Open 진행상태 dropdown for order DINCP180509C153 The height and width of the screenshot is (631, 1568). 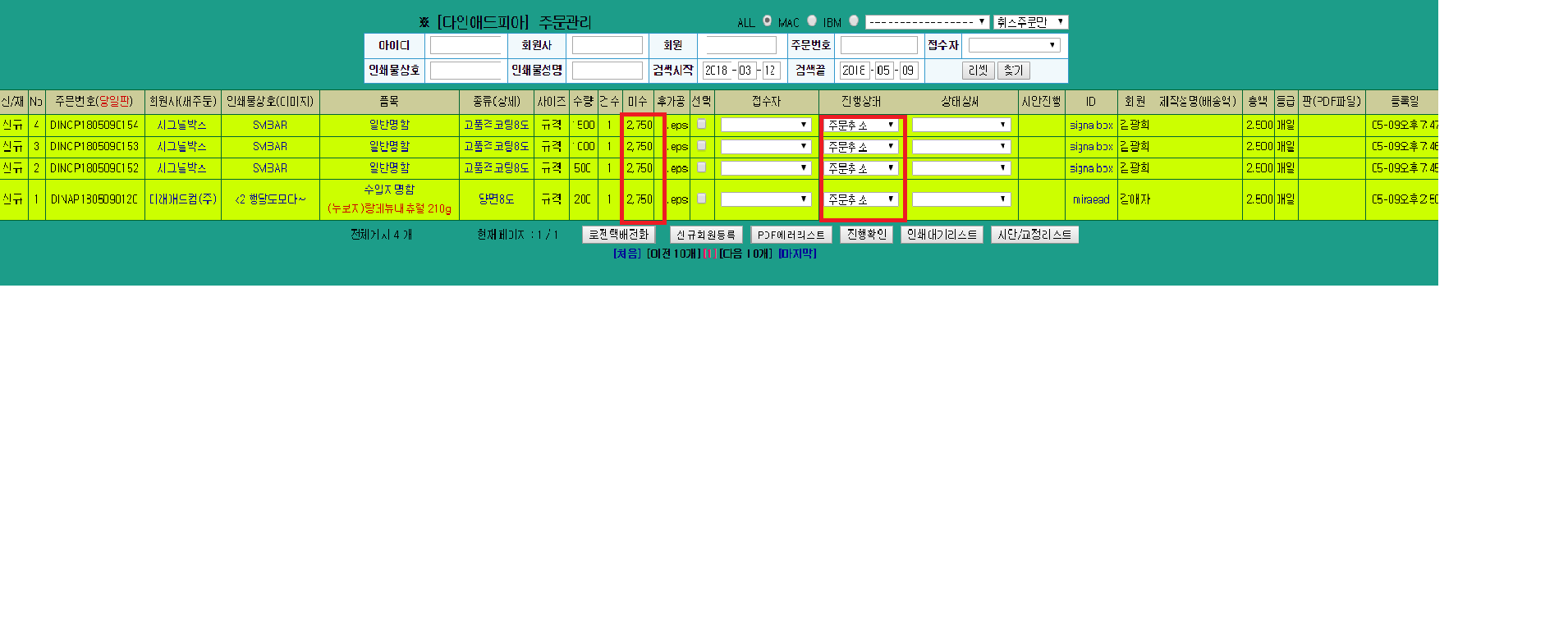pyautogui.click(x=861, y=147)
